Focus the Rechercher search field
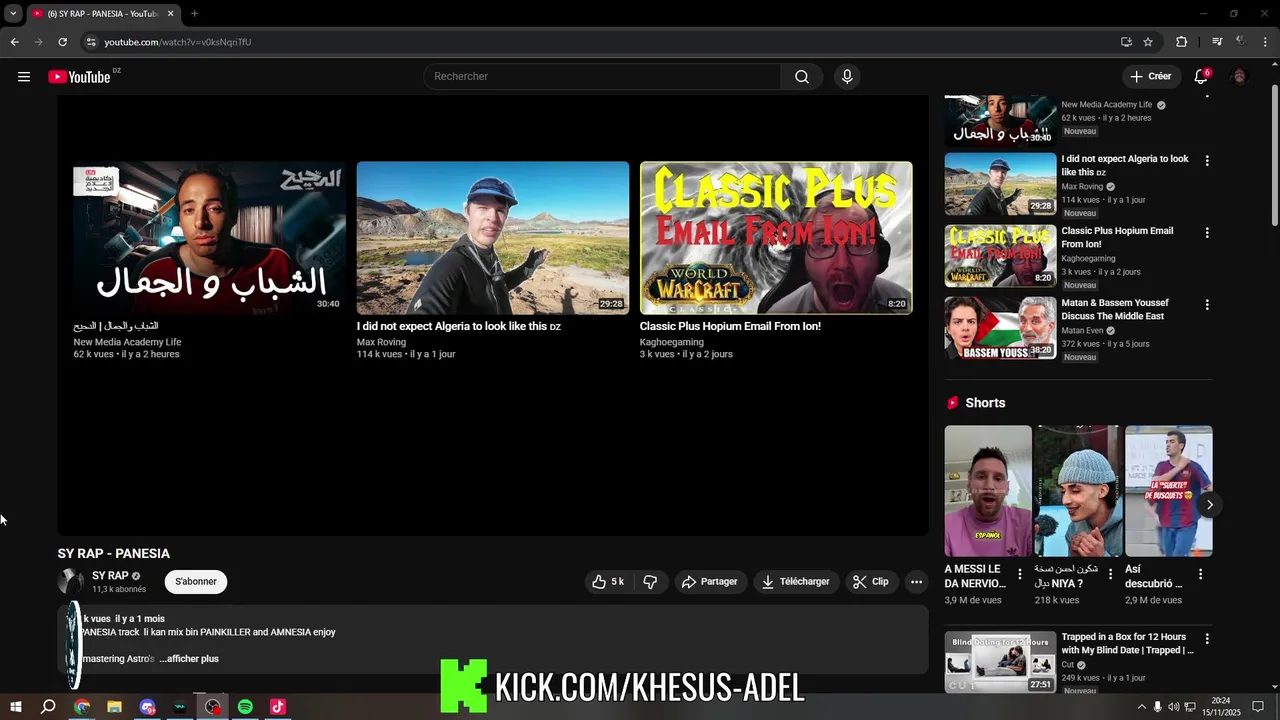Viewport: 1280px width, 720px height. (x=602, y=77)
